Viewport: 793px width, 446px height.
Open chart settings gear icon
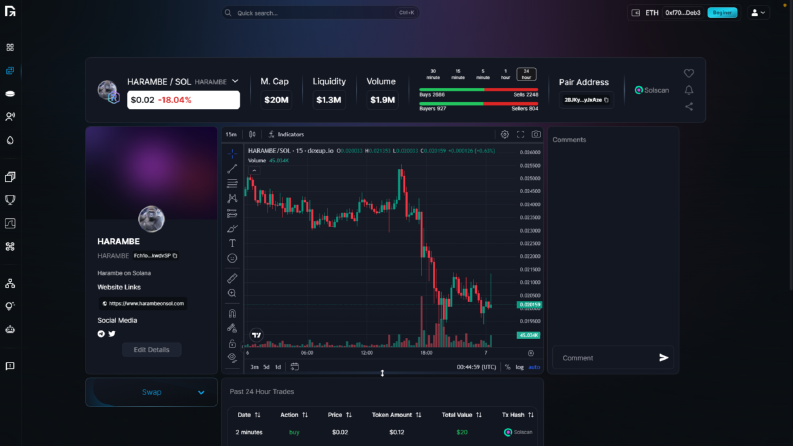click(505, 135)
